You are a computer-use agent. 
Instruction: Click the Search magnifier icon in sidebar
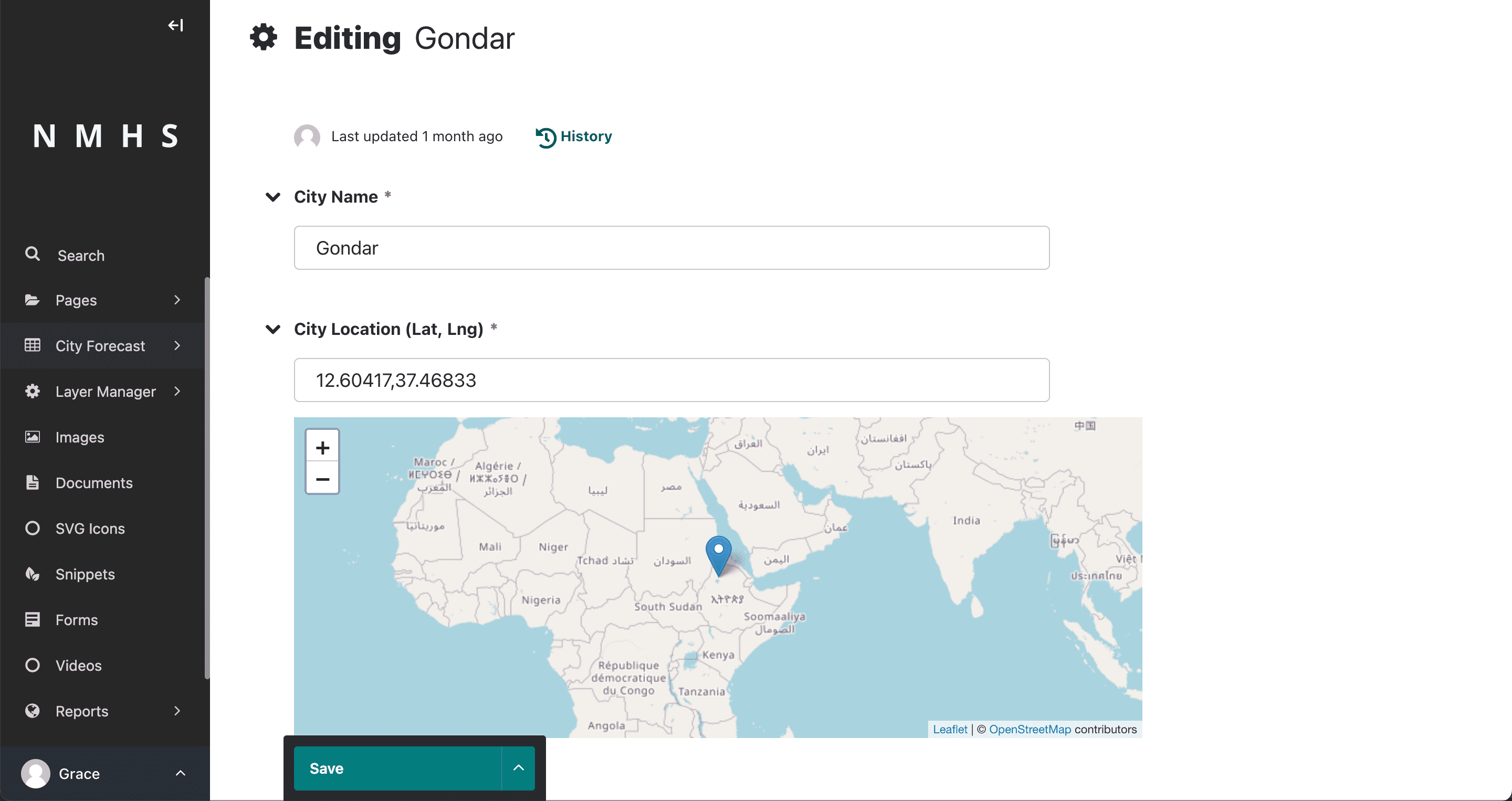[x=33, y=254]
